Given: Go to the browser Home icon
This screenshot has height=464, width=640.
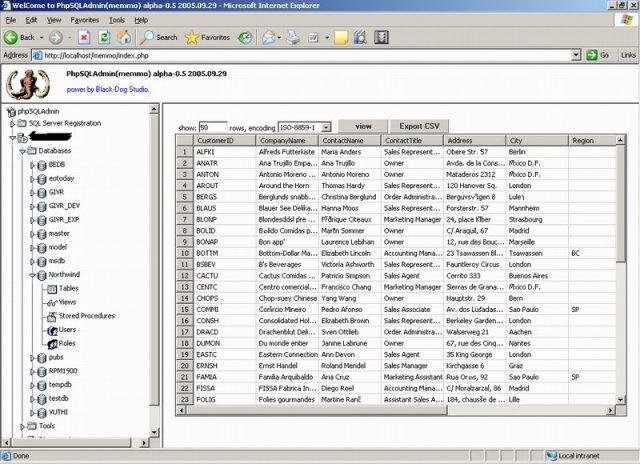Looking at the screenshot, I should click(123, 37).
